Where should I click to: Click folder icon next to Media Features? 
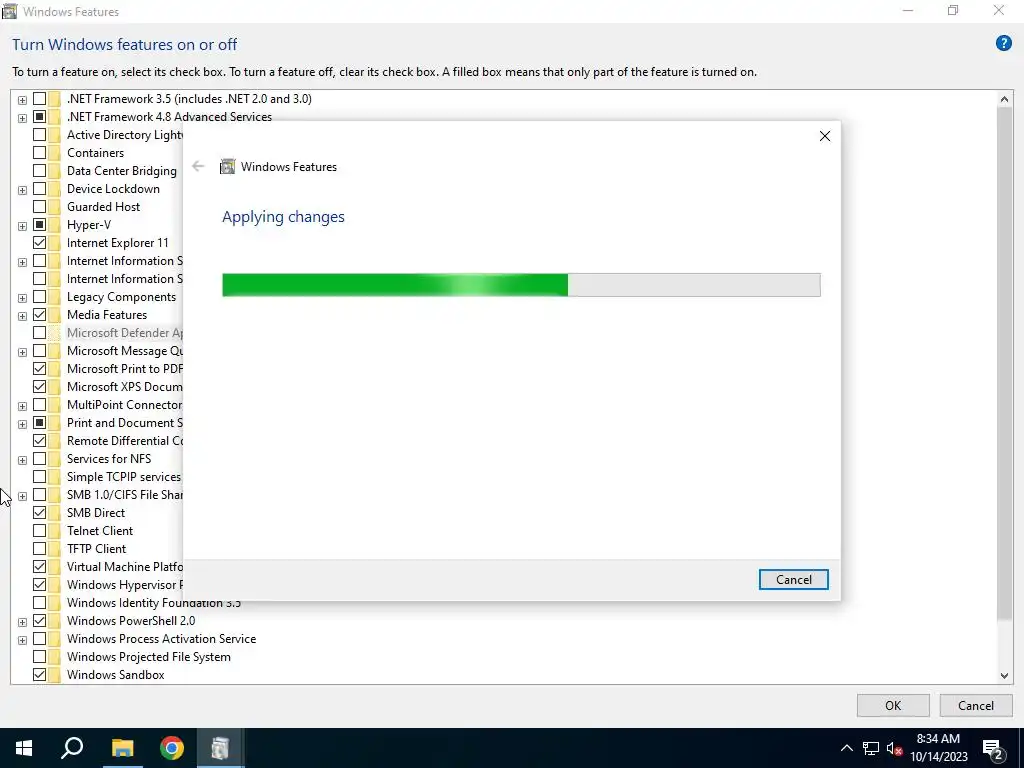point(54,315)
